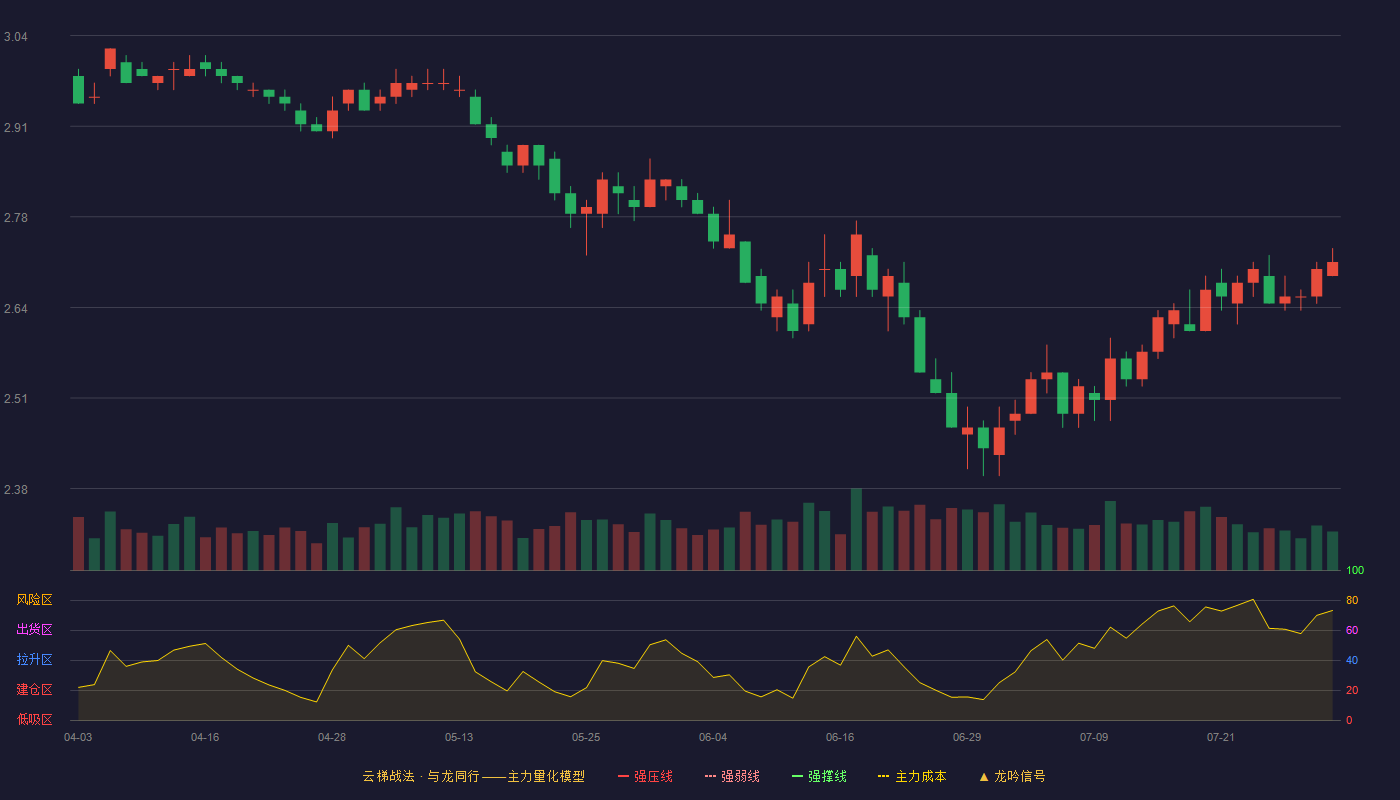Screen dimensions: 1400x800
Task: Click the 04-28 date label
Action: tap(332, 737)
